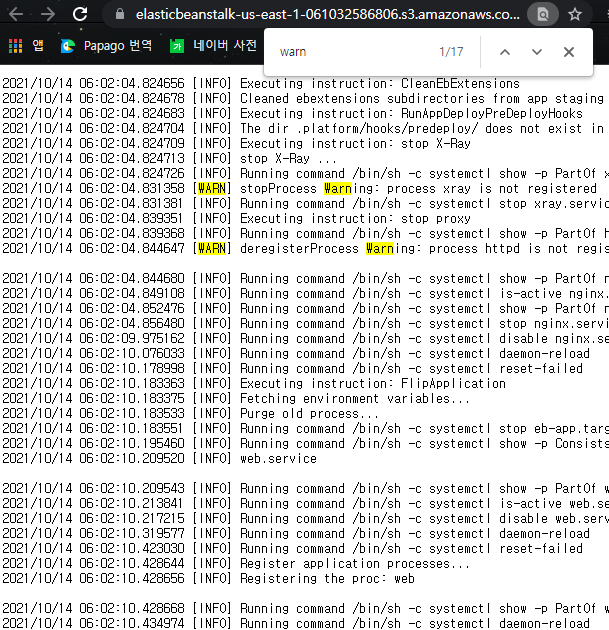
Task: Click the 'web.service' log line
Action: (278, 458)
